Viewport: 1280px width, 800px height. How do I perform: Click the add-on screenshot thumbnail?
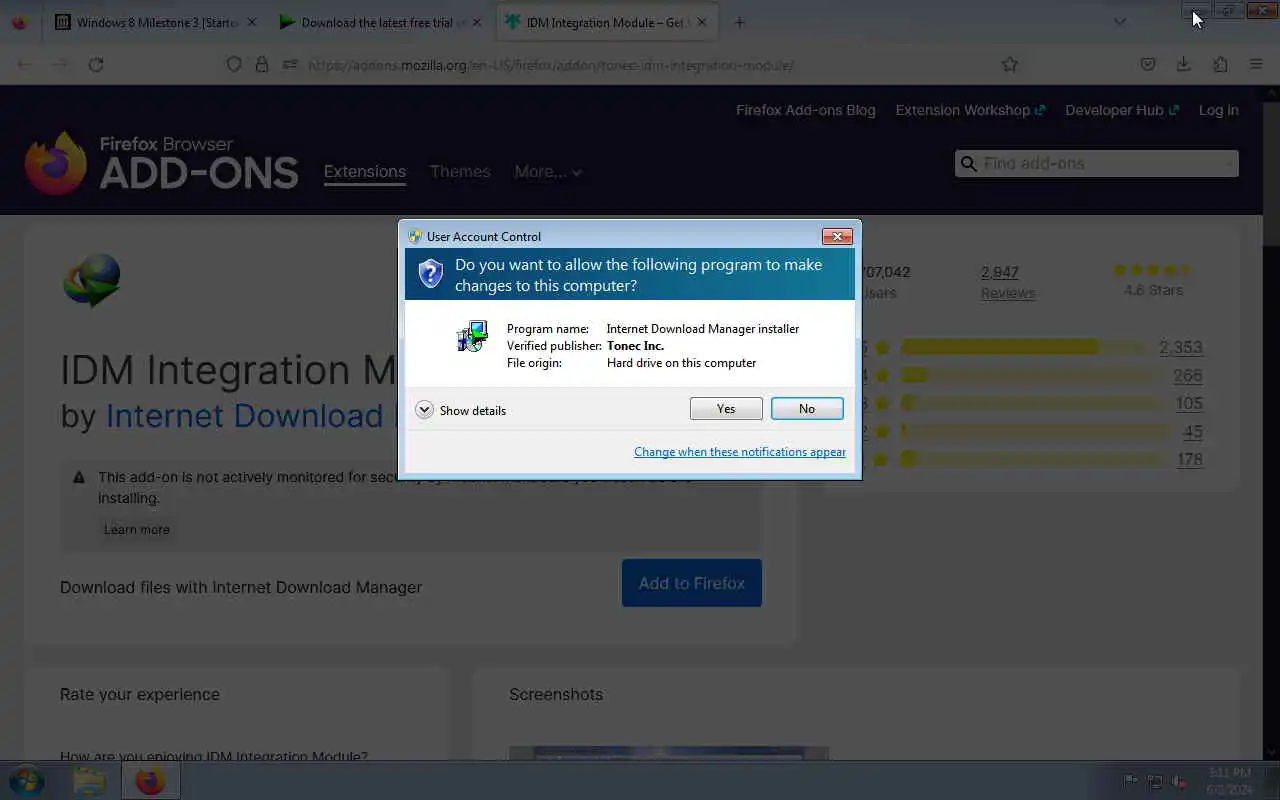(669, 753)
